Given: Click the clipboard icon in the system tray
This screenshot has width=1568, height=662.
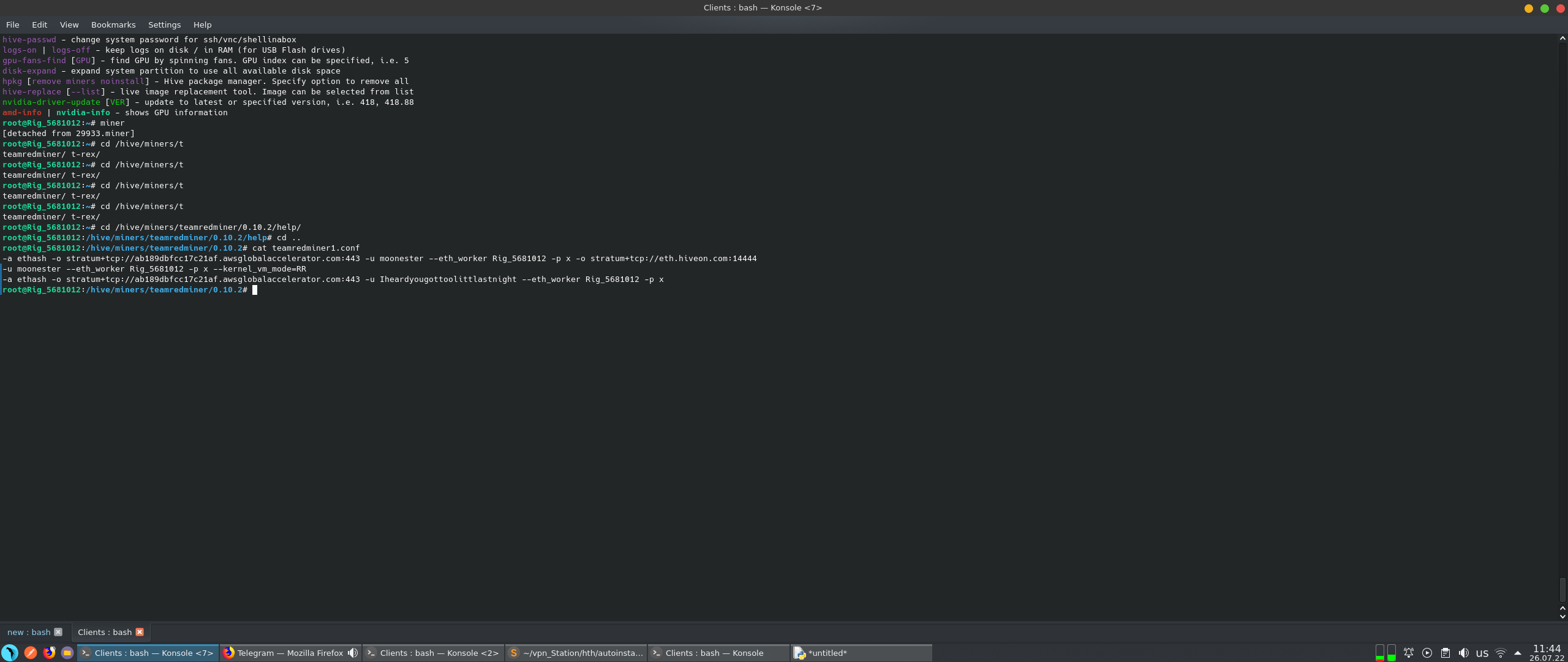Looking at the screenshot, I should tap(1445, 653).
